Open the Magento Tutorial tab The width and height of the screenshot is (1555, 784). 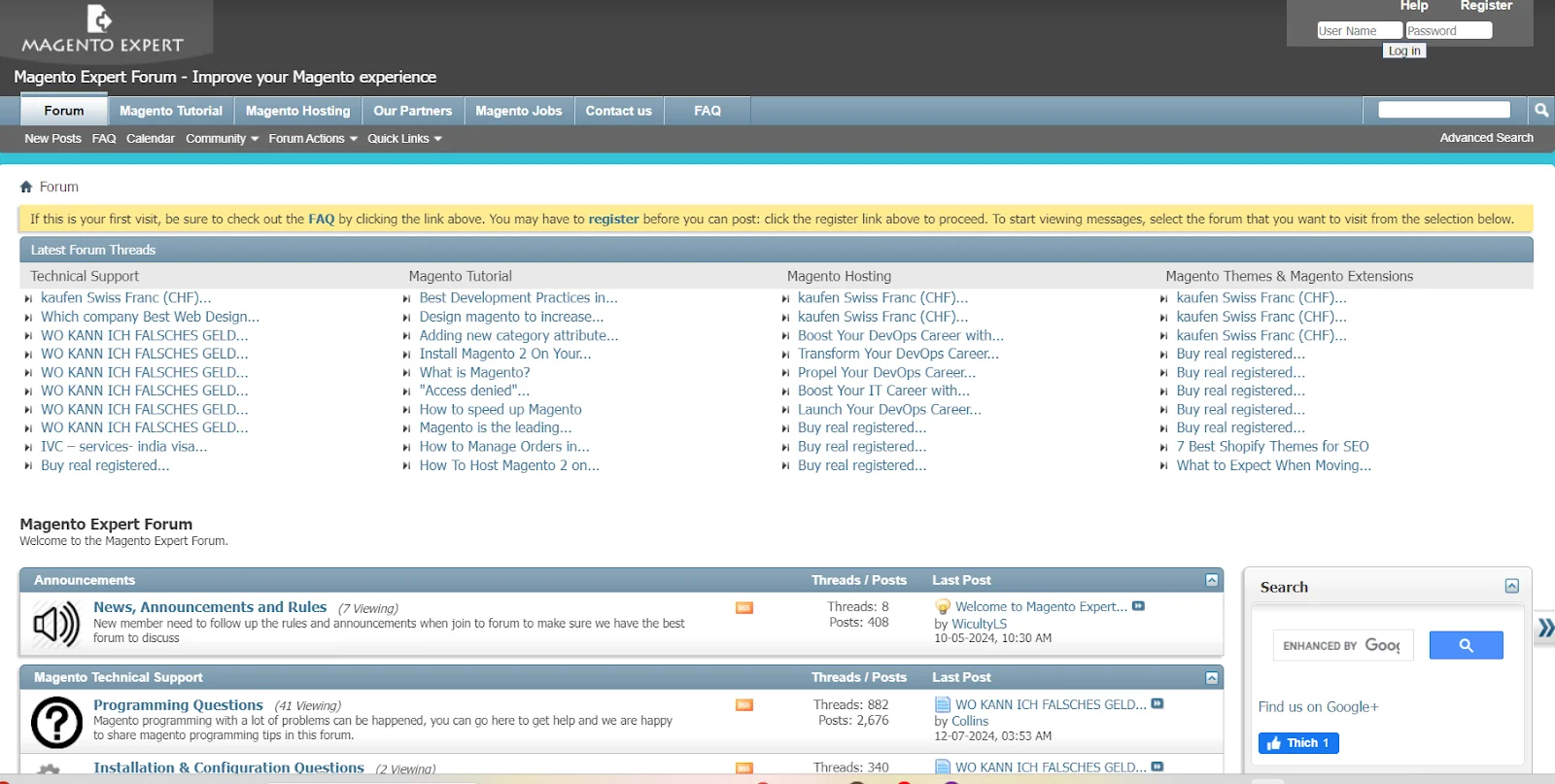[x=171, y=111]
